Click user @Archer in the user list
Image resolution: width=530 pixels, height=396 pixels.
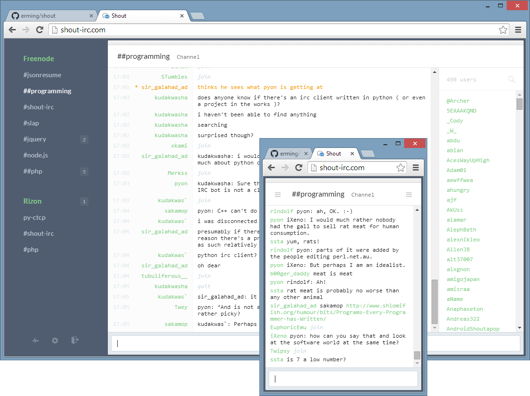pyautogui.click(x=458, y=101)
